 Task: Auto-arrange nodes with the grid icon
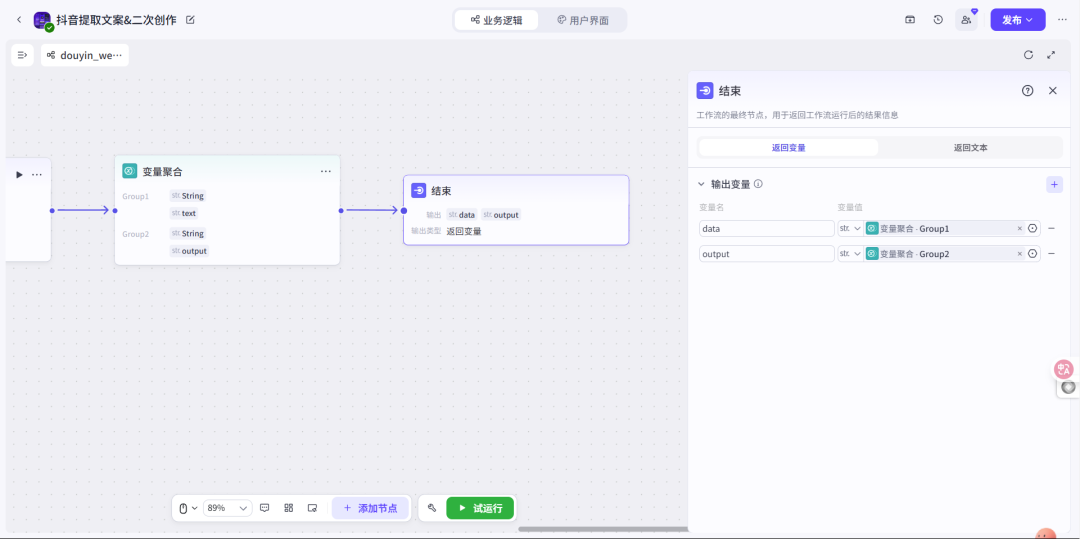pos(289,508)
